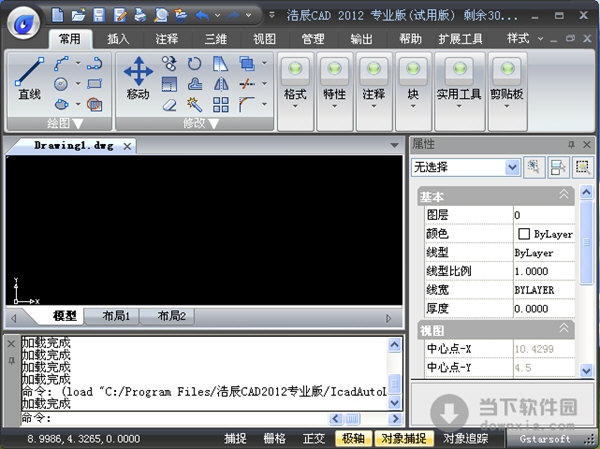This screenshot has height=449, width=600.
Task: Select the Erase tool
Action: [169, 104]
